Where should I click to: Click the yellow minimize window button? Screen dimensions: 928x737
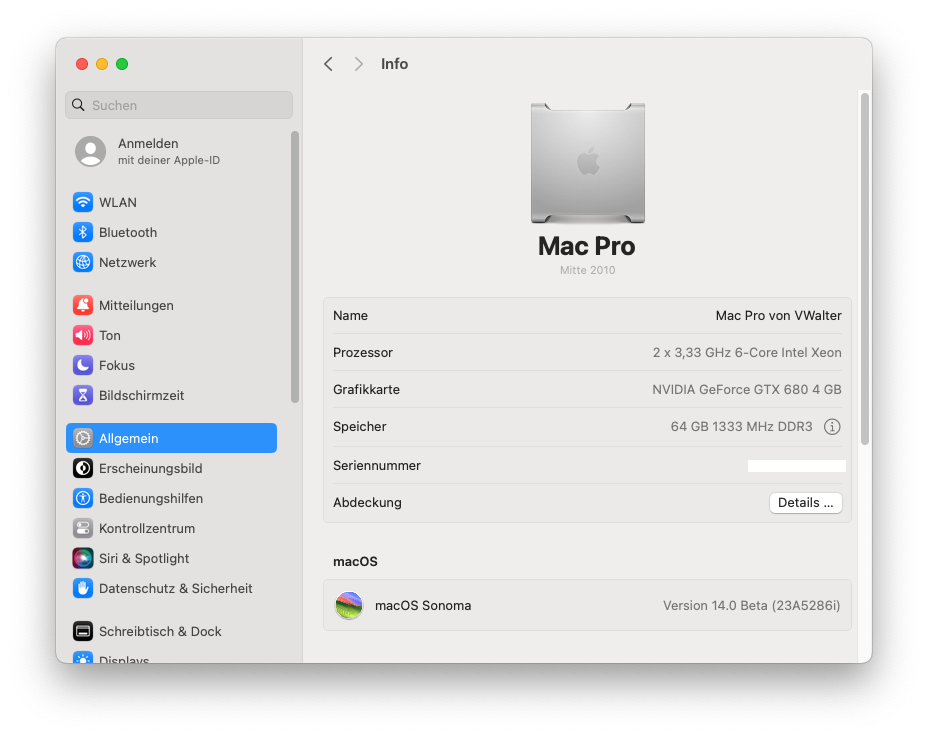click(102, 64)
